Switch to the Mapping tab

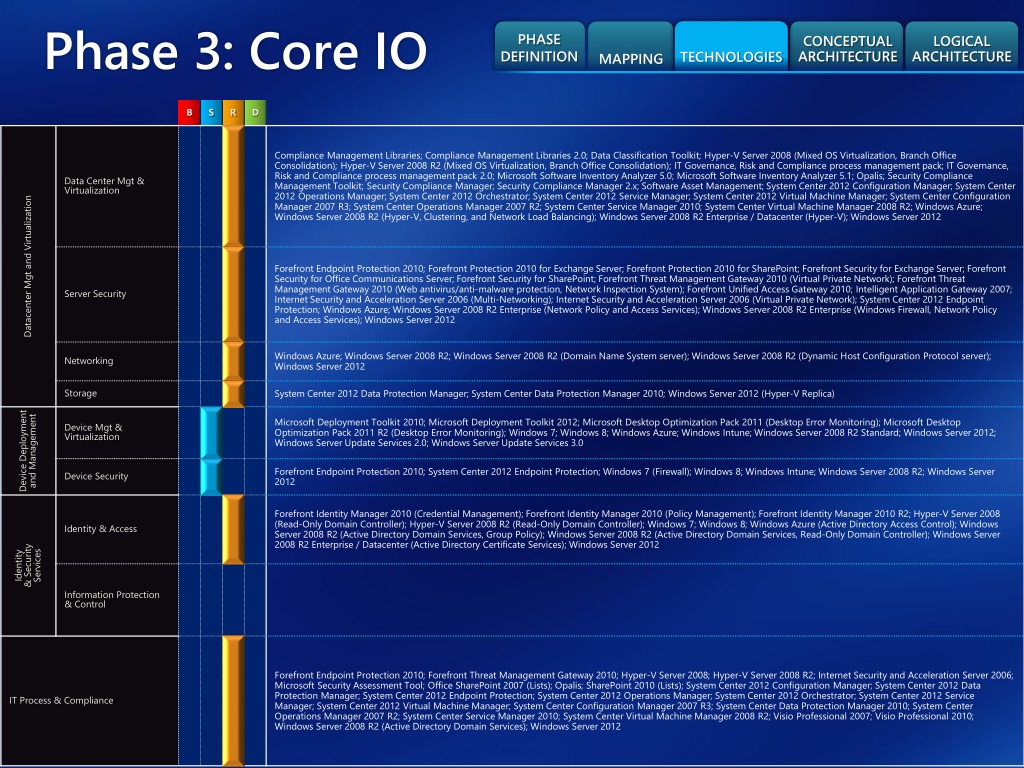pyautogui.click(x=630, y=47)
